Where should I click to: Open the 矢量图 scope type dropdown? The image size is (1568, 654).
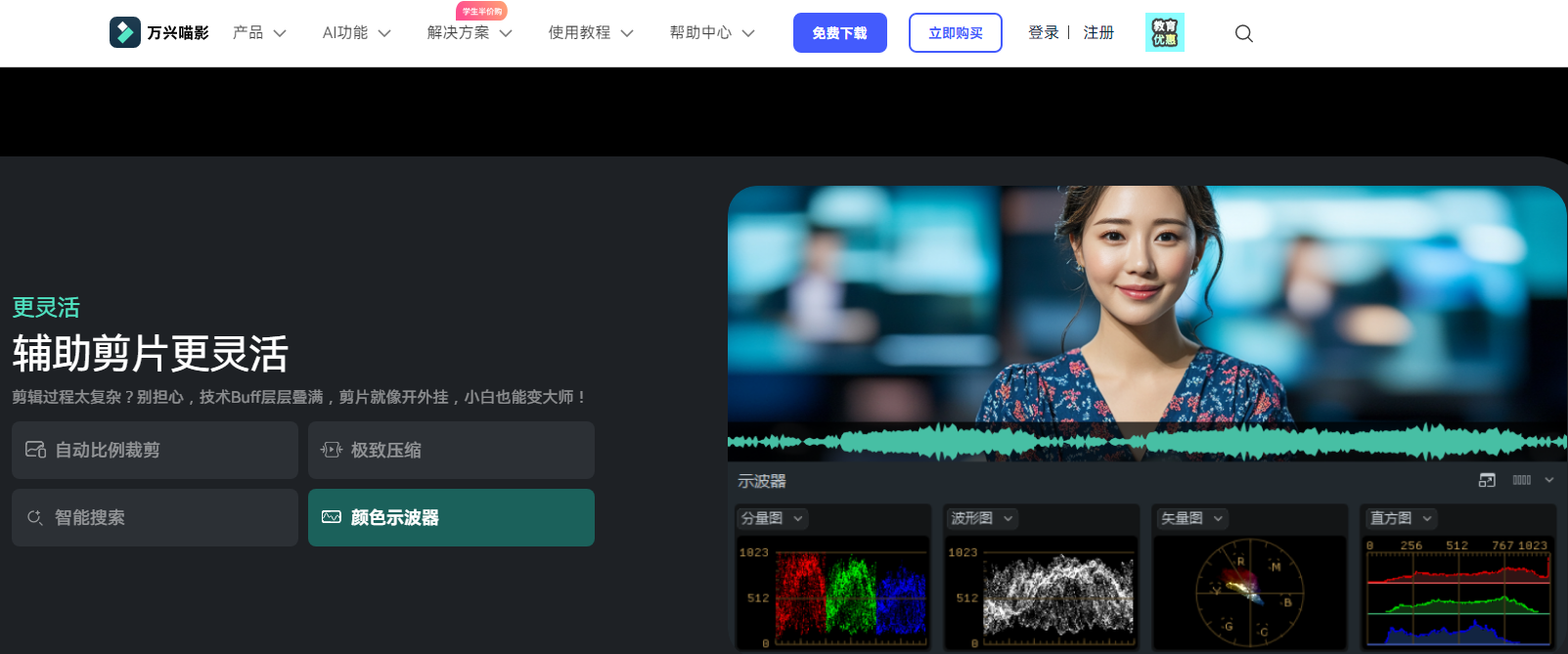(x=1191, y=518)
